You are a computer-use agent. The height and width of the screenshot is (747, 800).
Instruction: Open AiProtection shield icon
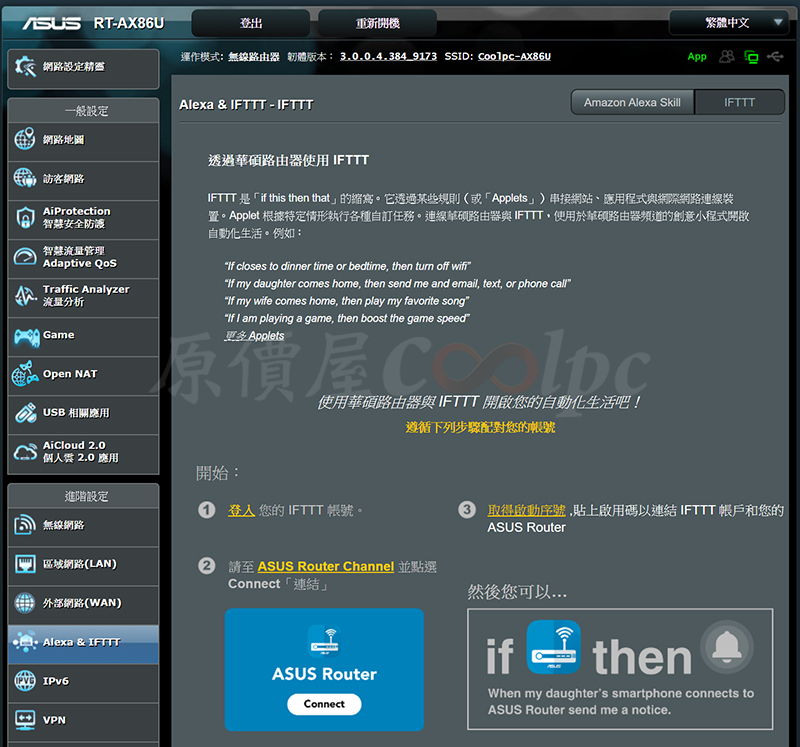click(x=25, y=217)
